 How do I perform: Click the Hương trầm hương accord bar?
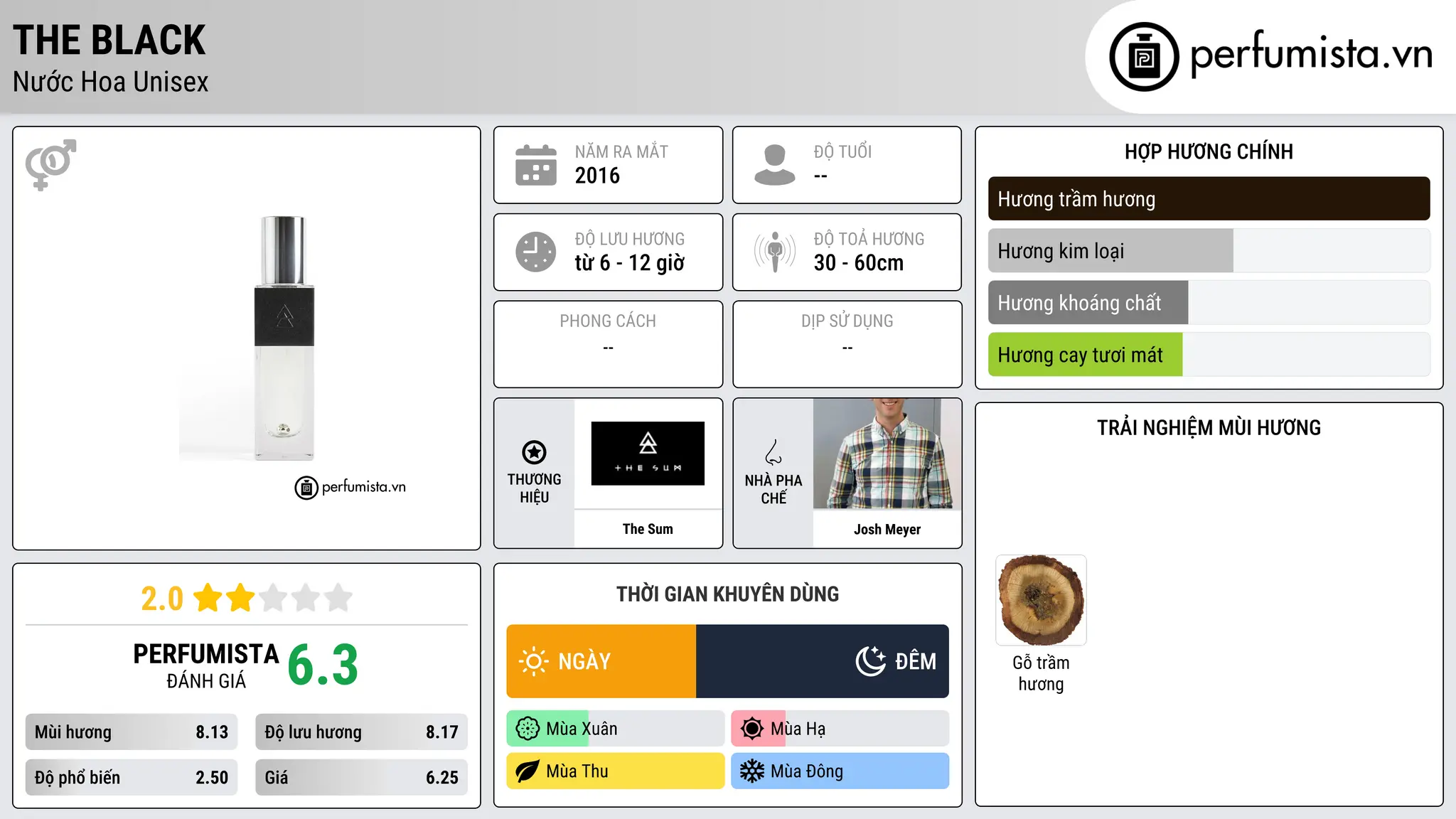(x=1209, y=199)
